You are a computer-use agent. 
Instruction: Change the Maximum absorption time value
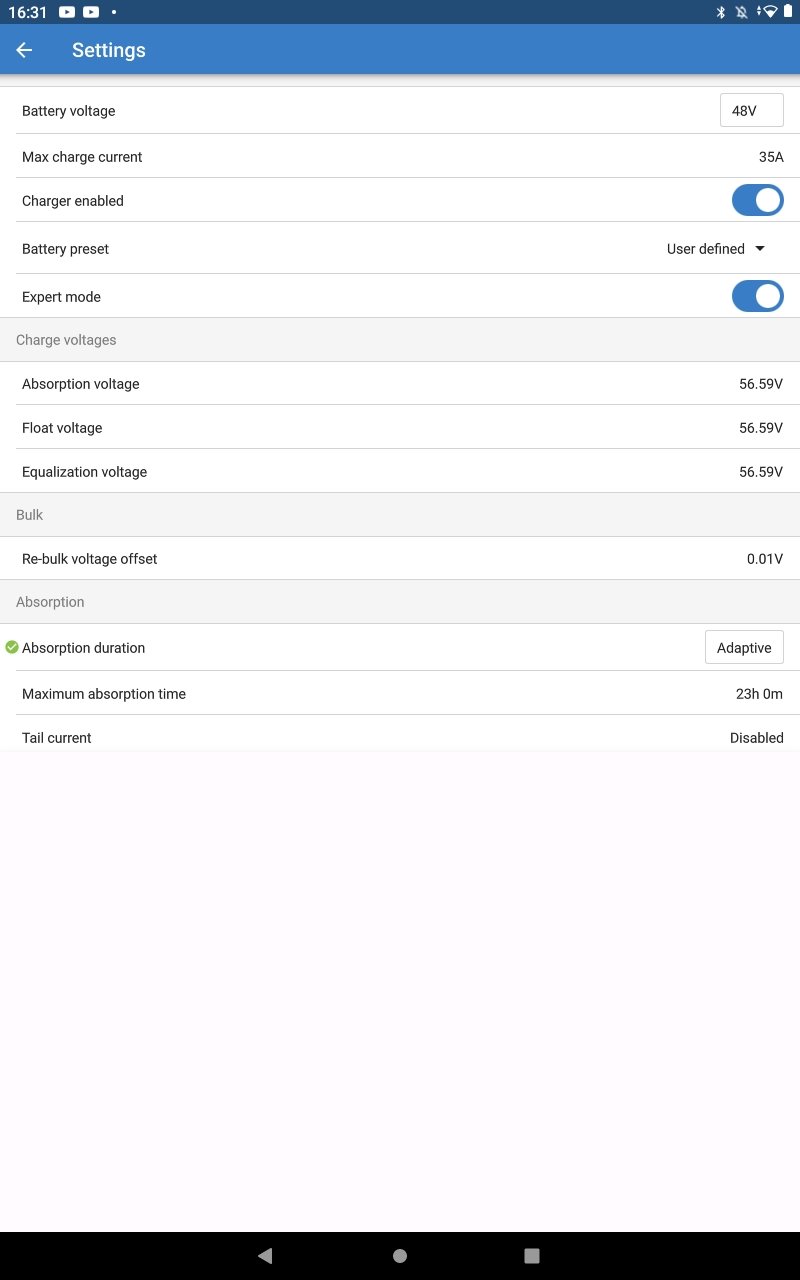pos(758,694)
